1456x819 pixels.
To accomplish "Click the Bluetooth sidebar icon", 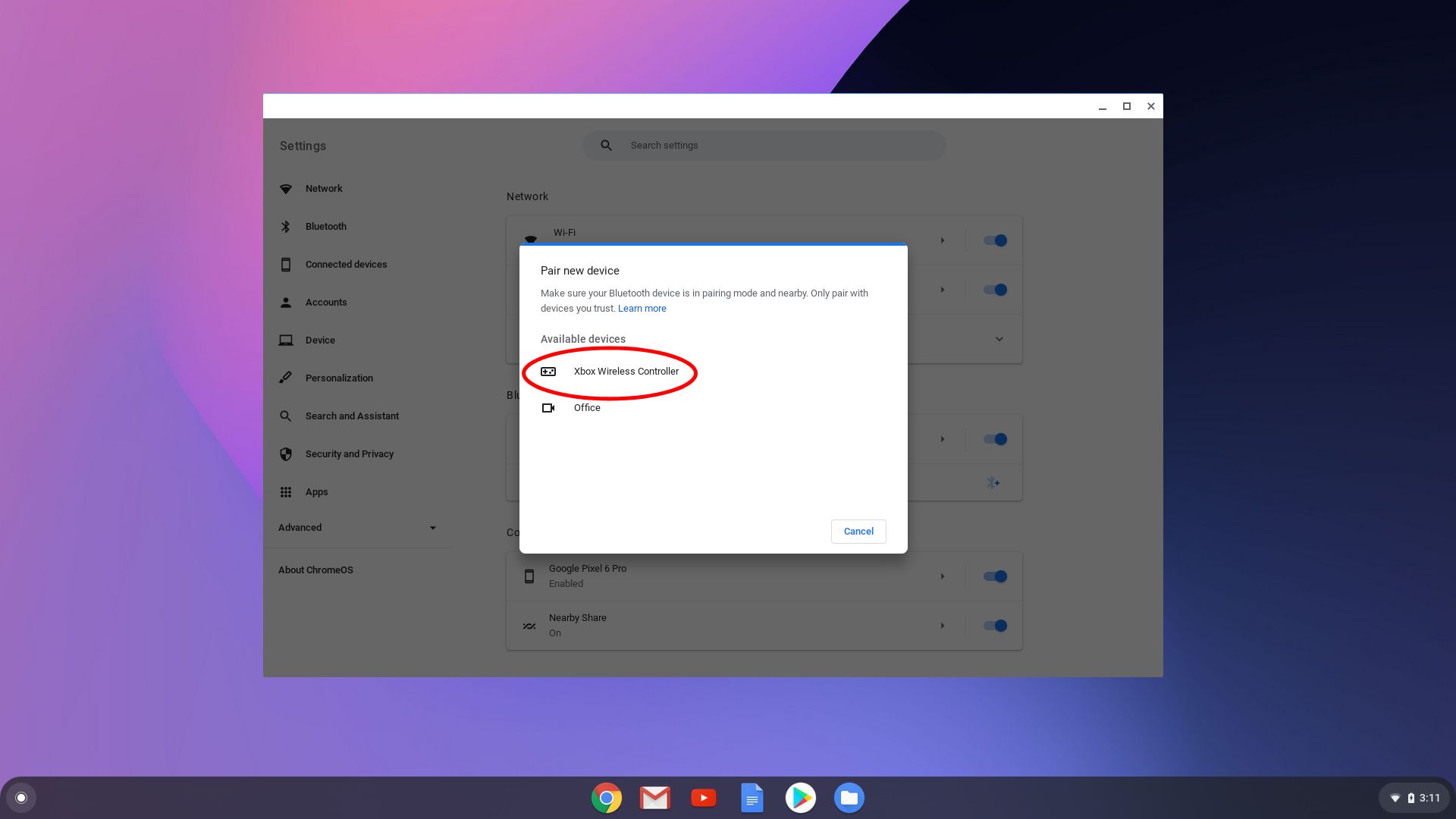I will click(x=286, y=227).
